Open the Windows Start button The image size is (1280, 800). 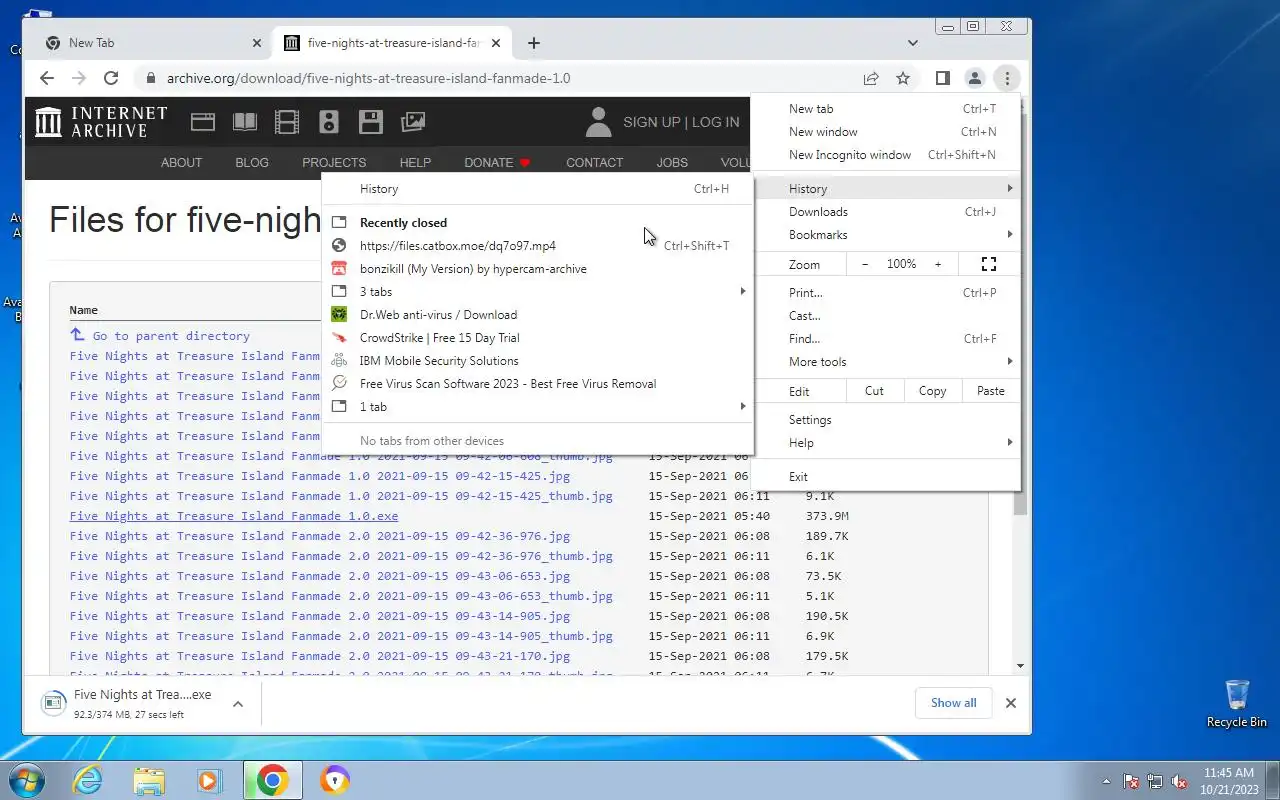tap(27, 780)
